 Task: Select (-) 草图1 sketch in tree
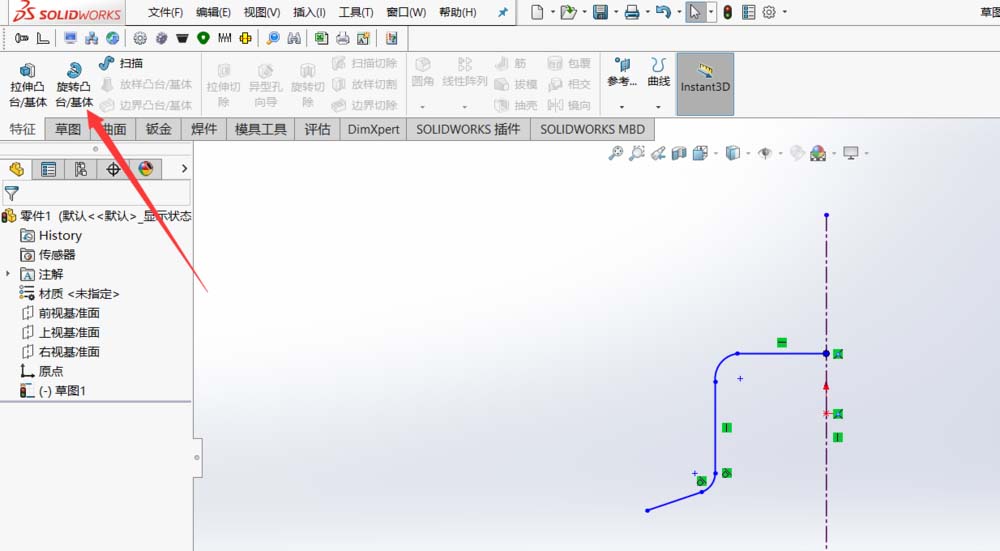pos(52,391)
